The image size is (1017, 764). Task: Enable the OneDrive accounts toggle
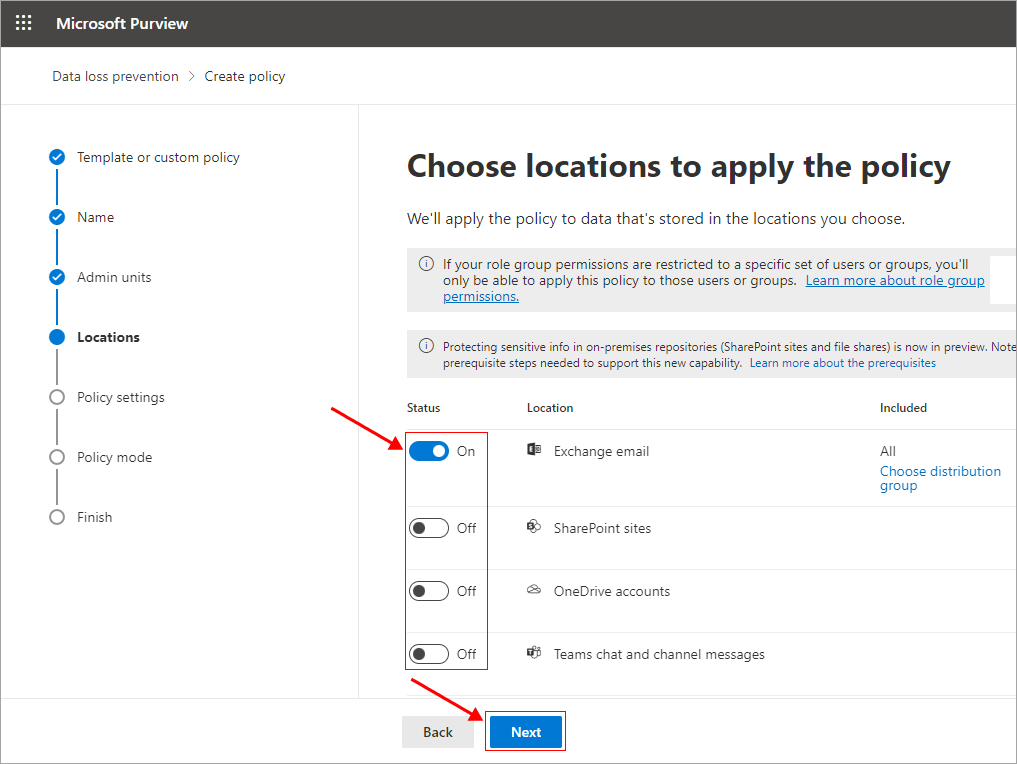click(x=429, y=591)
